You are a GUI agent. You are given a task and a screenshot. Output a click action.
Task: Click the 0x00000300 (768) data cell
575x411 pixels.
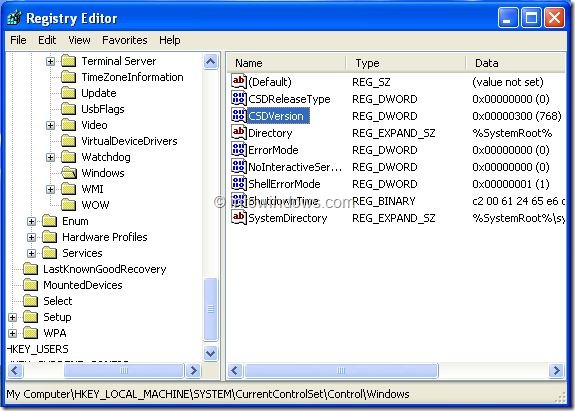pos(517,116)
